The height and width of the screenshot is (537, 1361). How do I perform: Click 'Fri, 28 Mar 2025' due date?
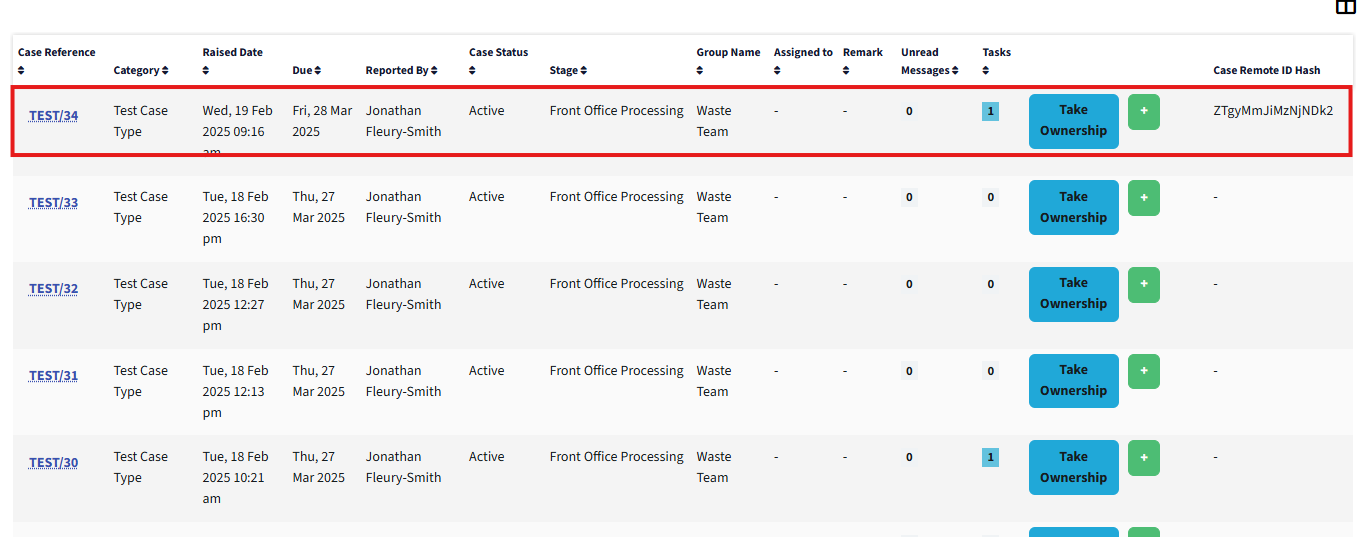coord(322,121)
